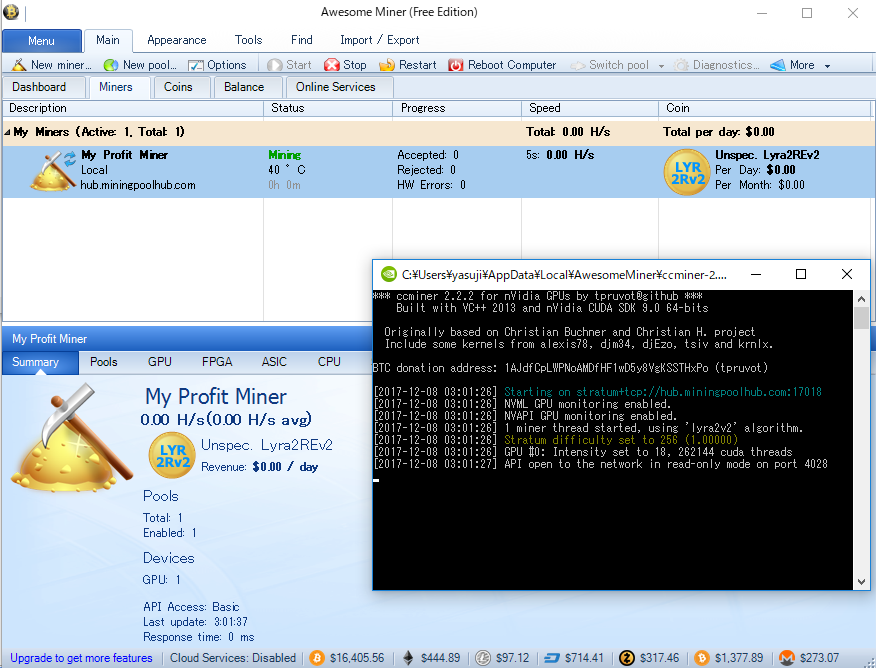Open the ASIC detail tab
876x668 pixels.
click(x=274, y=362)
